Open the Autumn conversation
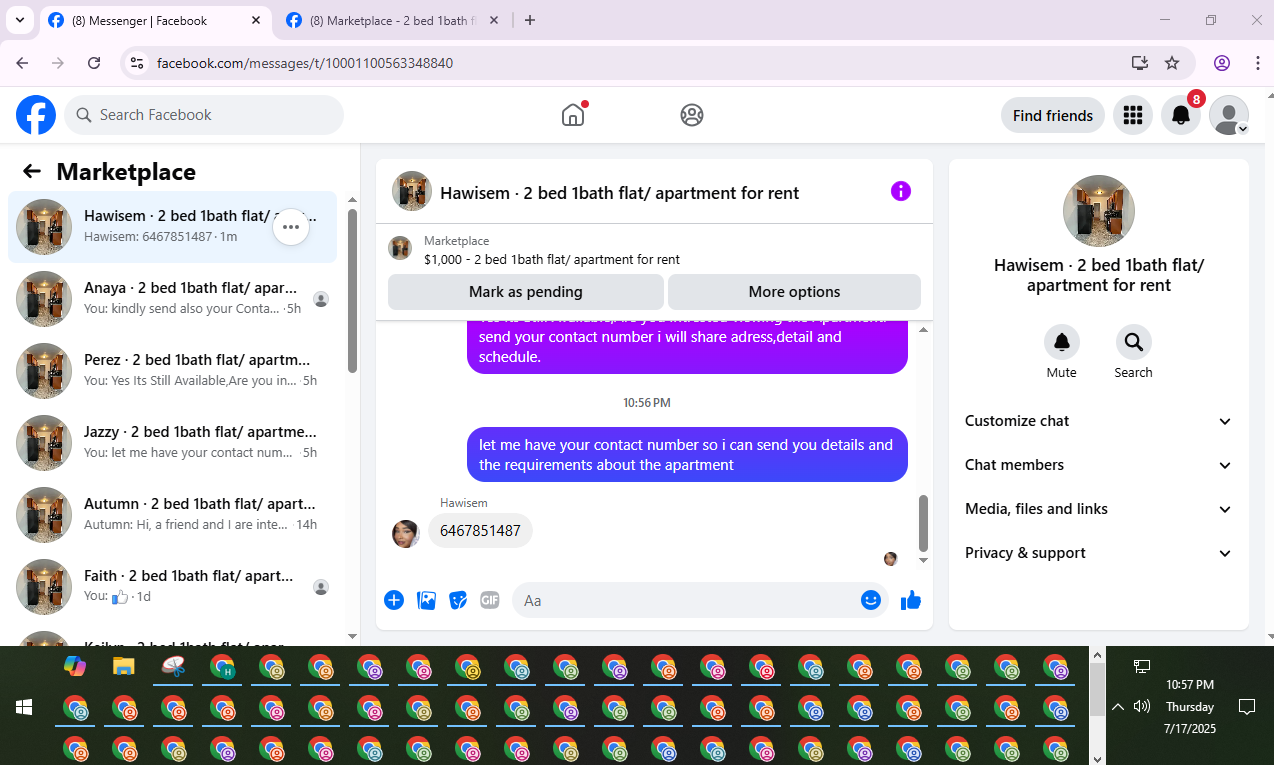The image size is (1274, 765). click(x=172, y=515)
